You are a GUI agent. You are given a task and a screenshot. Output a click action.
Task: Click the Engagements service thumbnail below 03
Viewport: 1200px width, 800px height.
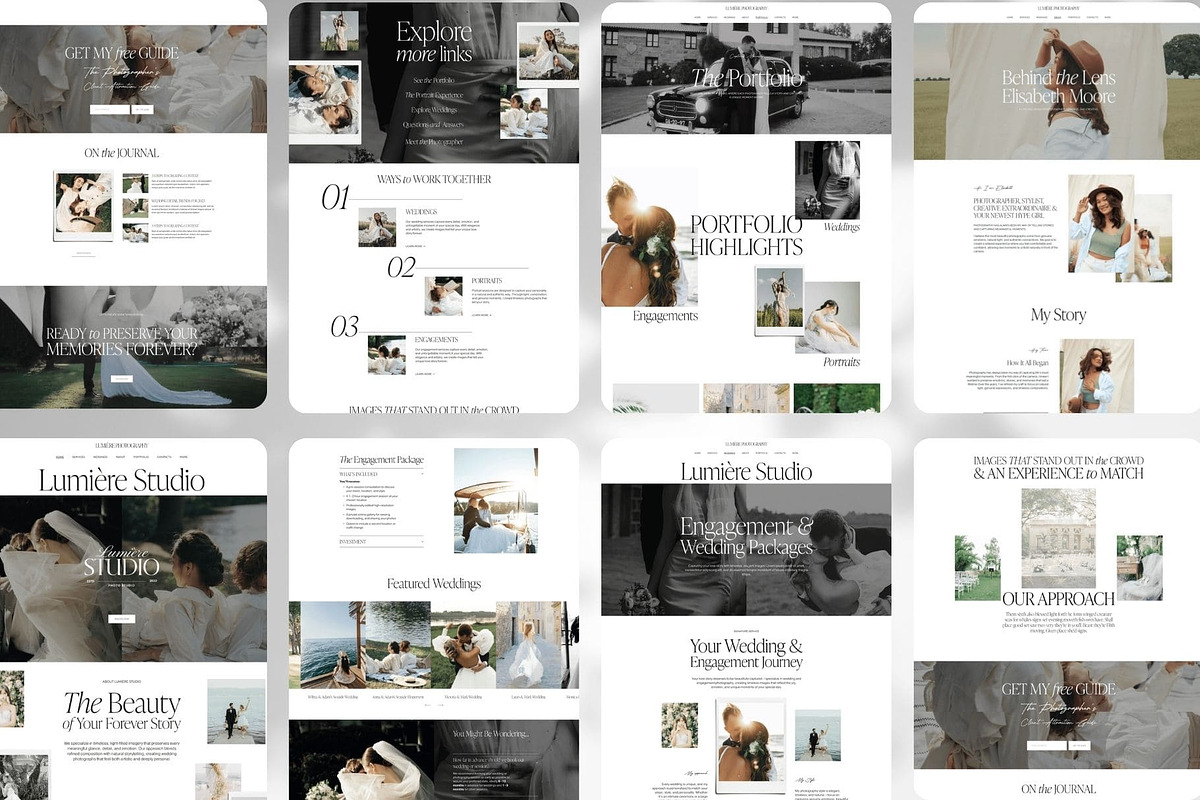(x=386, y=354)
